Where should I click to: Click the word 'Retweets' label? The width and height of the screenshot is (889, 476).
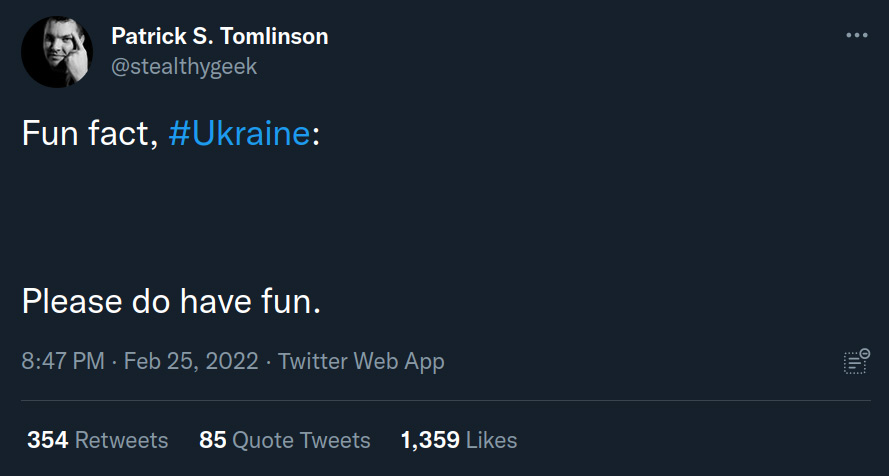click(121, 440)
